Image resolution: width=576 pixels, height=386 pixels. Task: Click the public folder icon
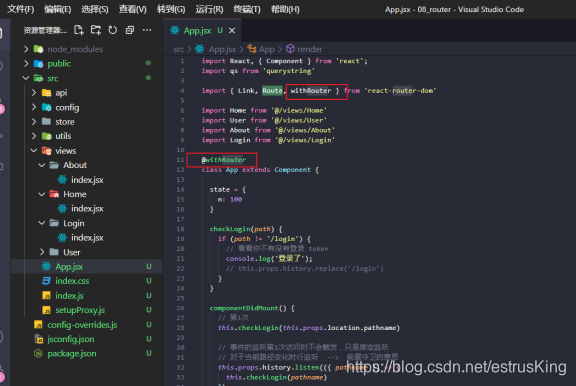[39, 64]
